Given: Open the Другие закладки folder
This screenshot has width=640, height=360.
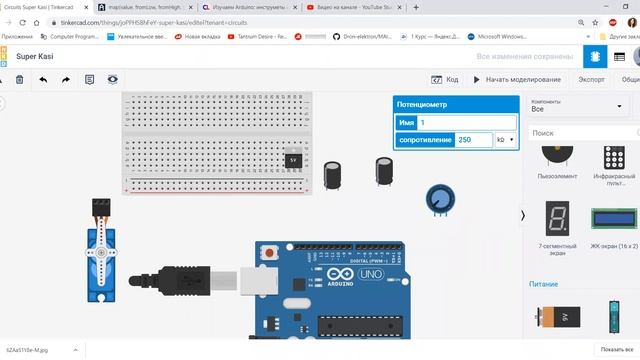Looking at the screenshot, I should tap(619, 37).
